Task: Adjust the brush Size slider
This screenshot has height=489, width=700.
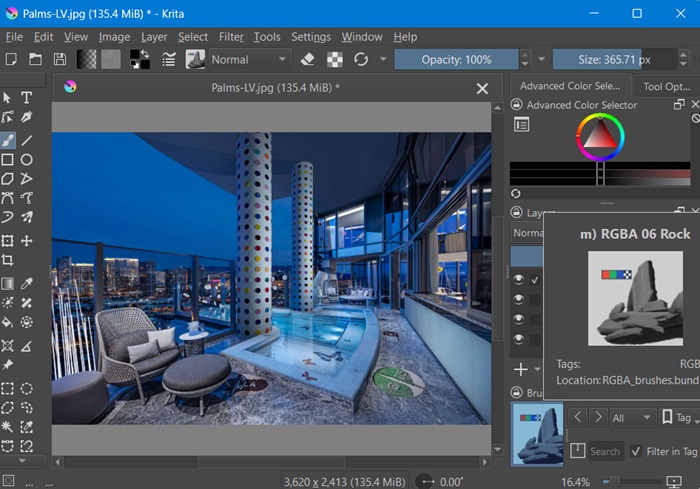Action: (x=615, y=59)
